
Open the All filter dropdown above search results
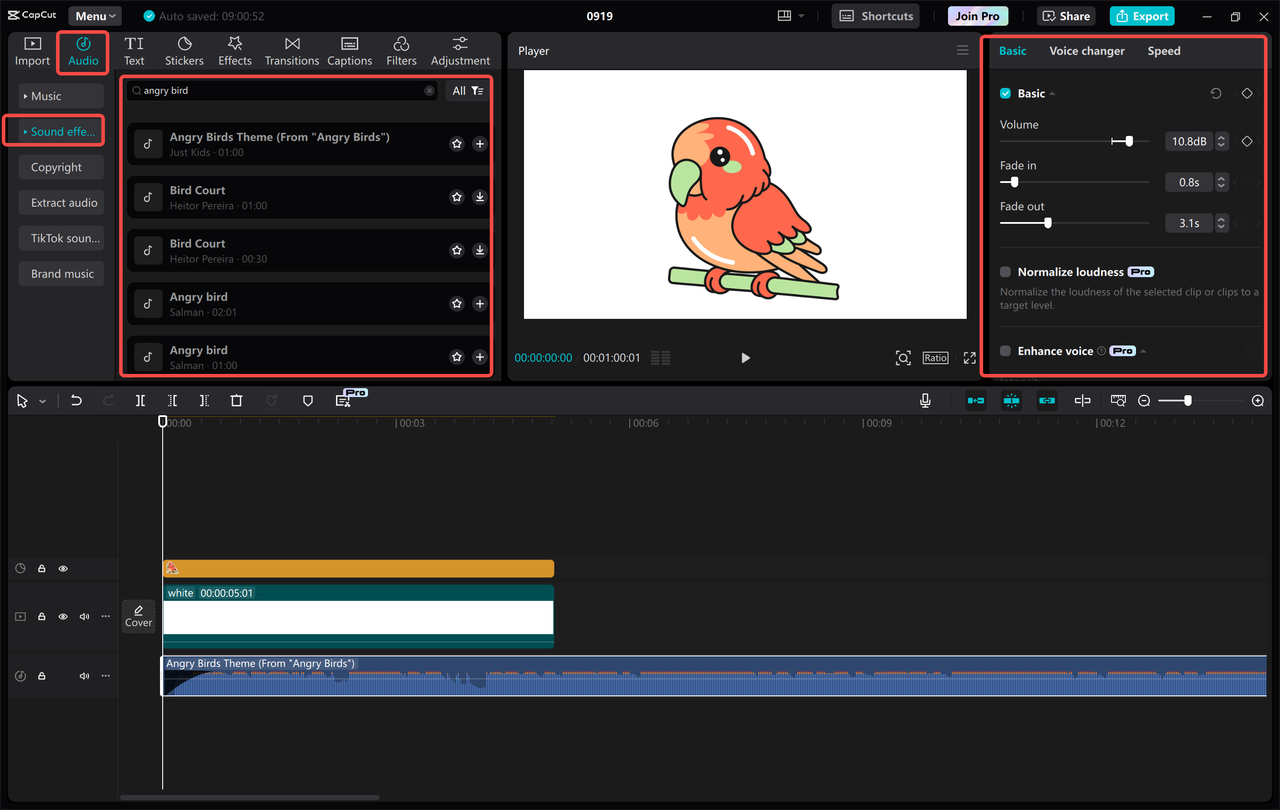tap(464, 90)
